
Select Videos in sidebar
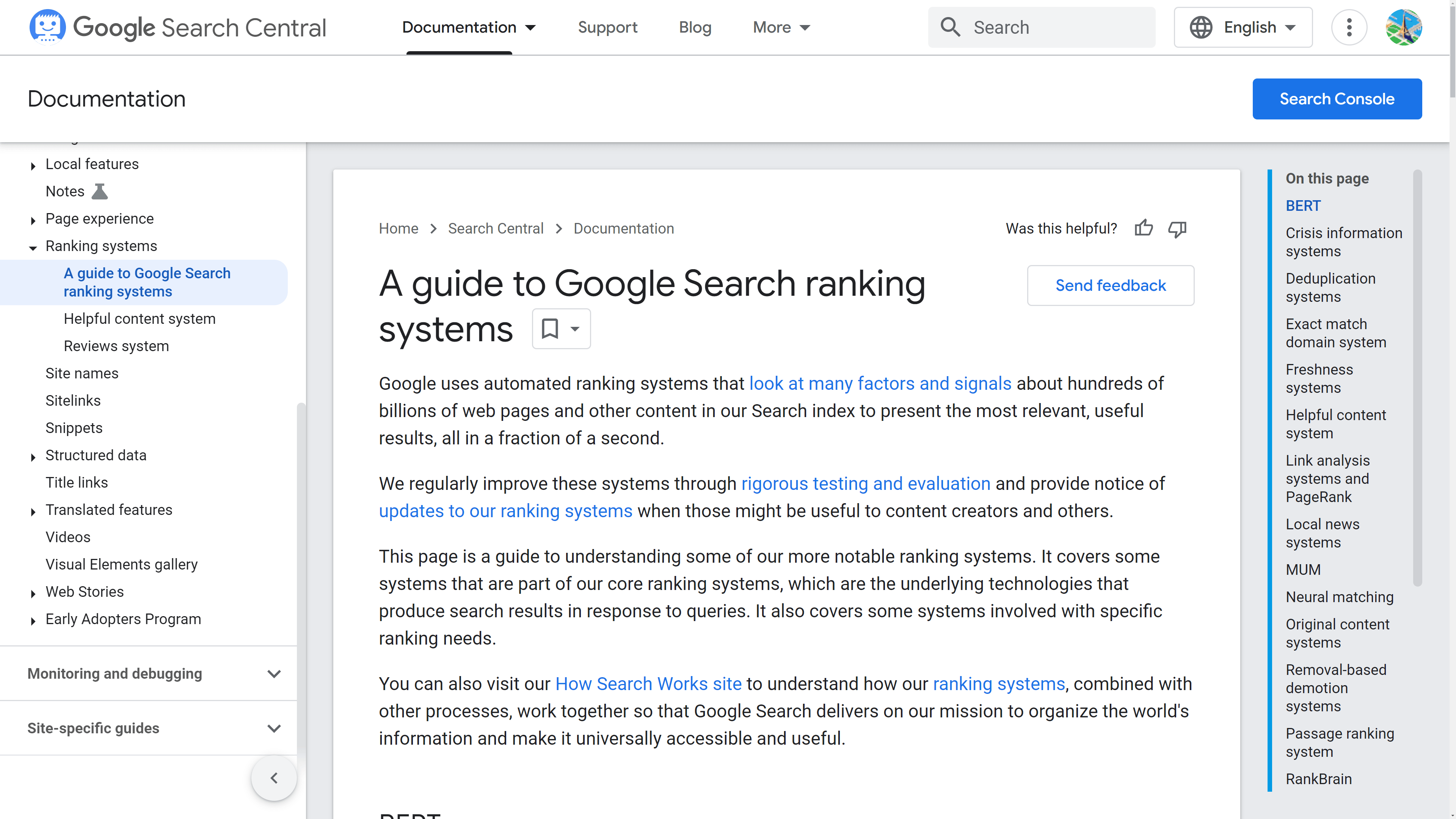click(x=68, y=537)
